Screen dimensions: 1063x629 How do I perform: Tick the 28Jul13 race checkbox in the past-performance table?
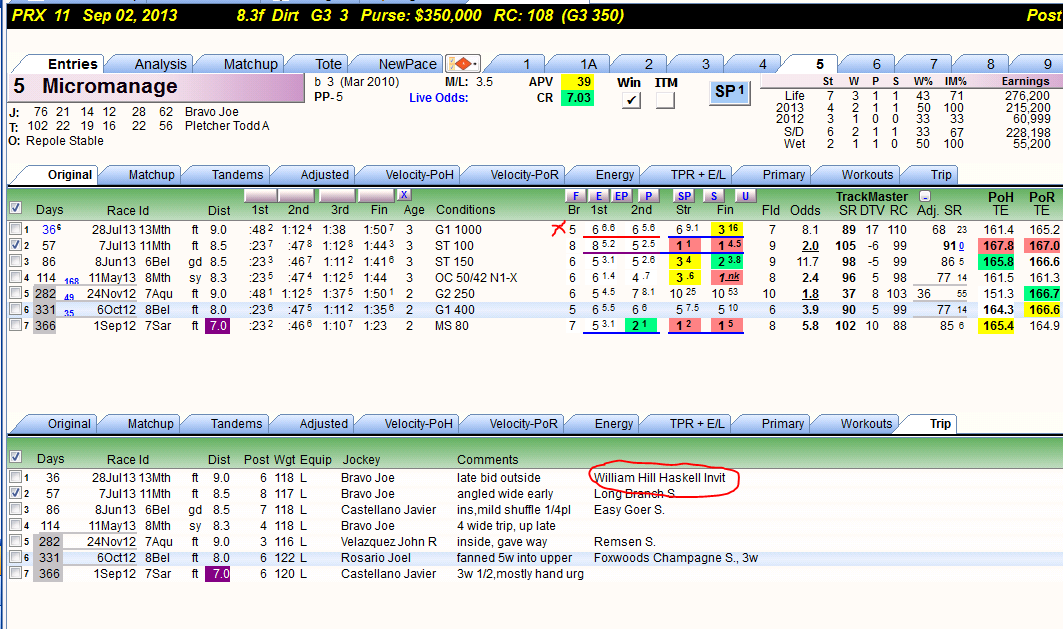pos(16,229)
